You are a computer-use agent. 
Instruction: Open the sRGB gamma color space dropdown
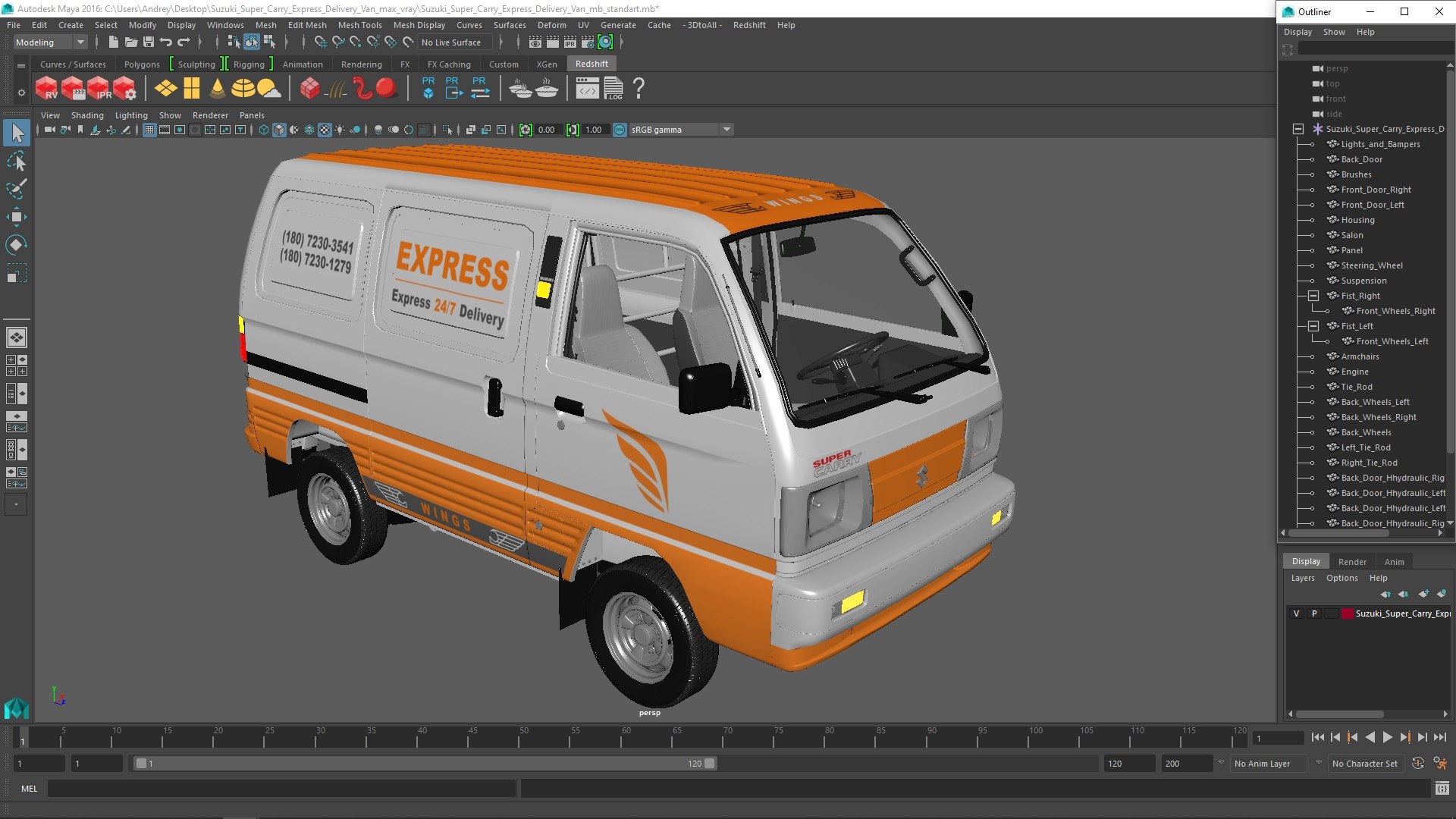[681, 130]
